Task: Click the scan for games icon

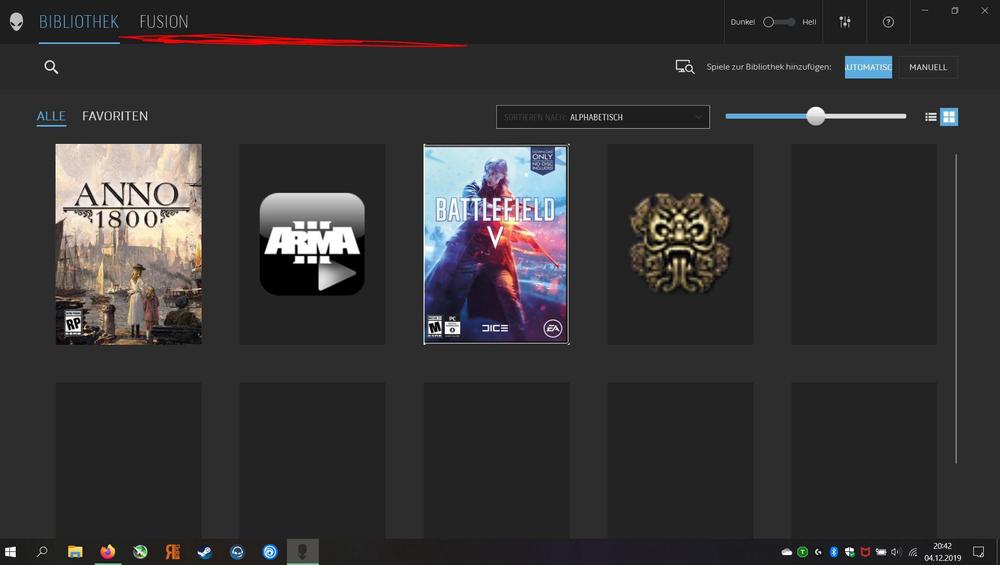Action: [684, 67]
